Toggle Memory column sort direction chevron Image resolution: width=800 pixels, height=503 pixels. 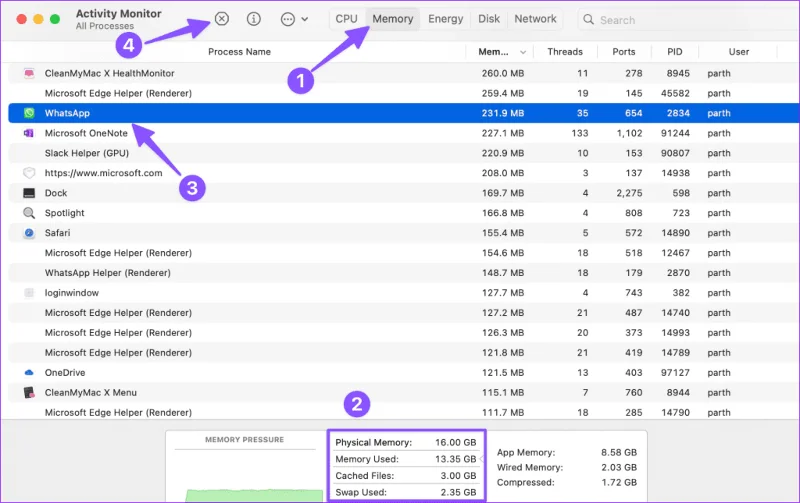pyautogui.click(x=523, y=52)
